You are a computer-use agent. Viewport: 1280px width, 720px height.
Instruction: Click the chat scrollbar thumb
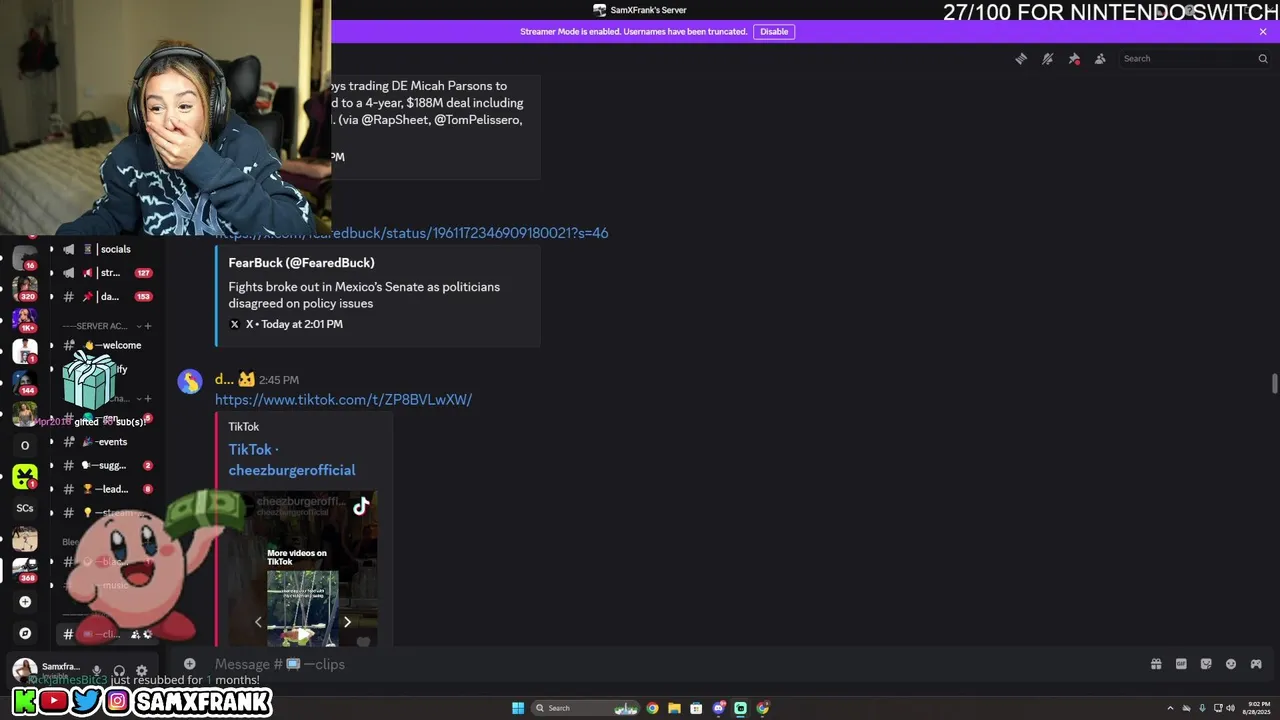(x=1274, y=384)
